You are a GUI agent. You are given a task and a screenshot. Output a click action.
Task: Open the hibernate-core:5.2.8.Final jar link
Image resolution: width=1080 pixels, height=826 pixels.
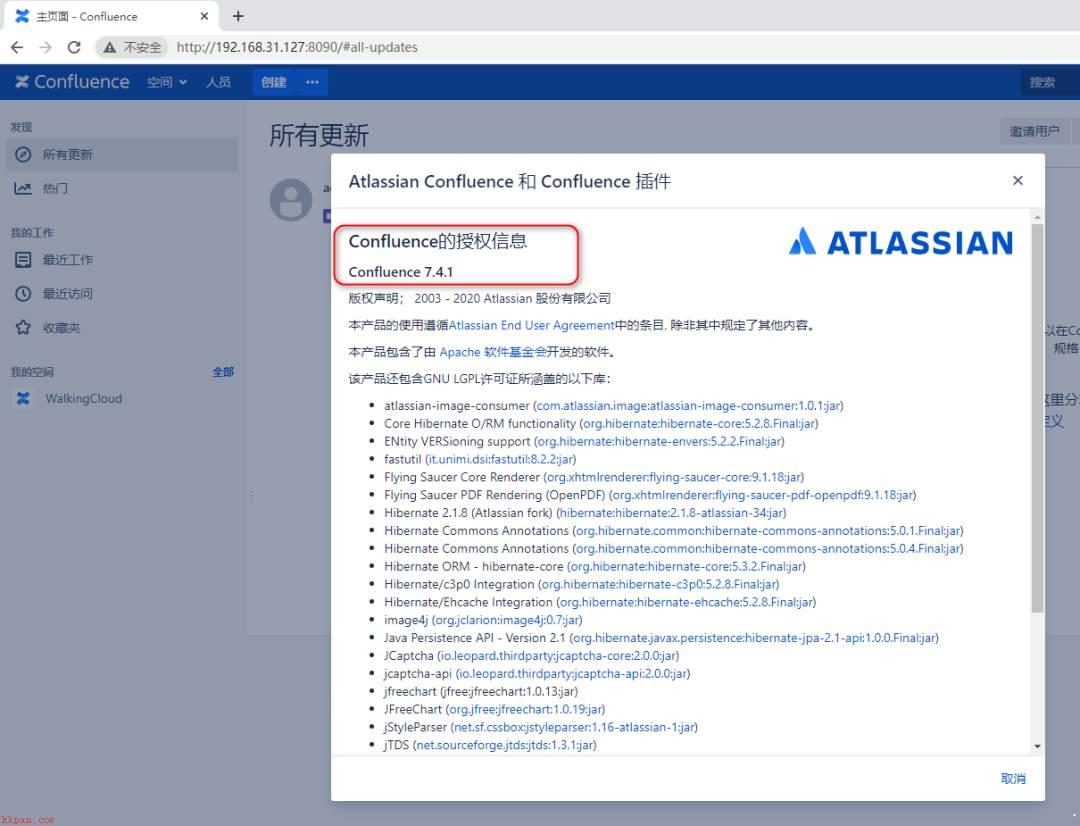click(699, 424)
